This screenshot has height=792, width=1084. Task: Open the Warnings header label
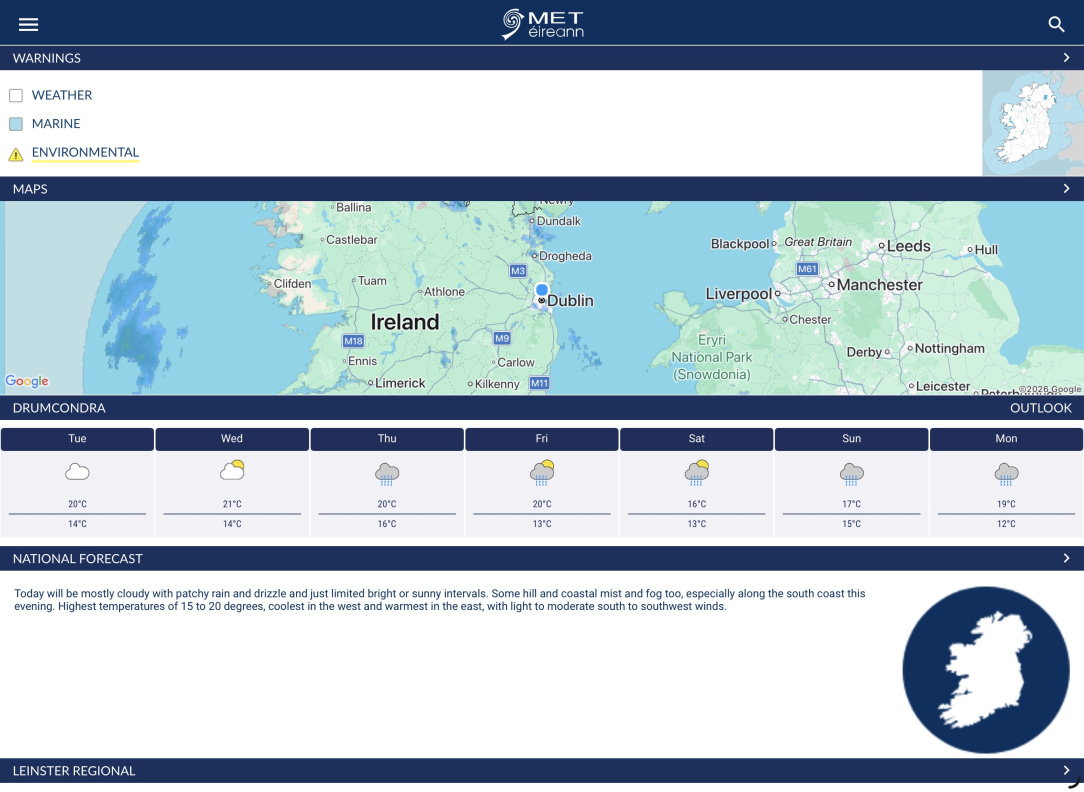[x=46, y=58]
